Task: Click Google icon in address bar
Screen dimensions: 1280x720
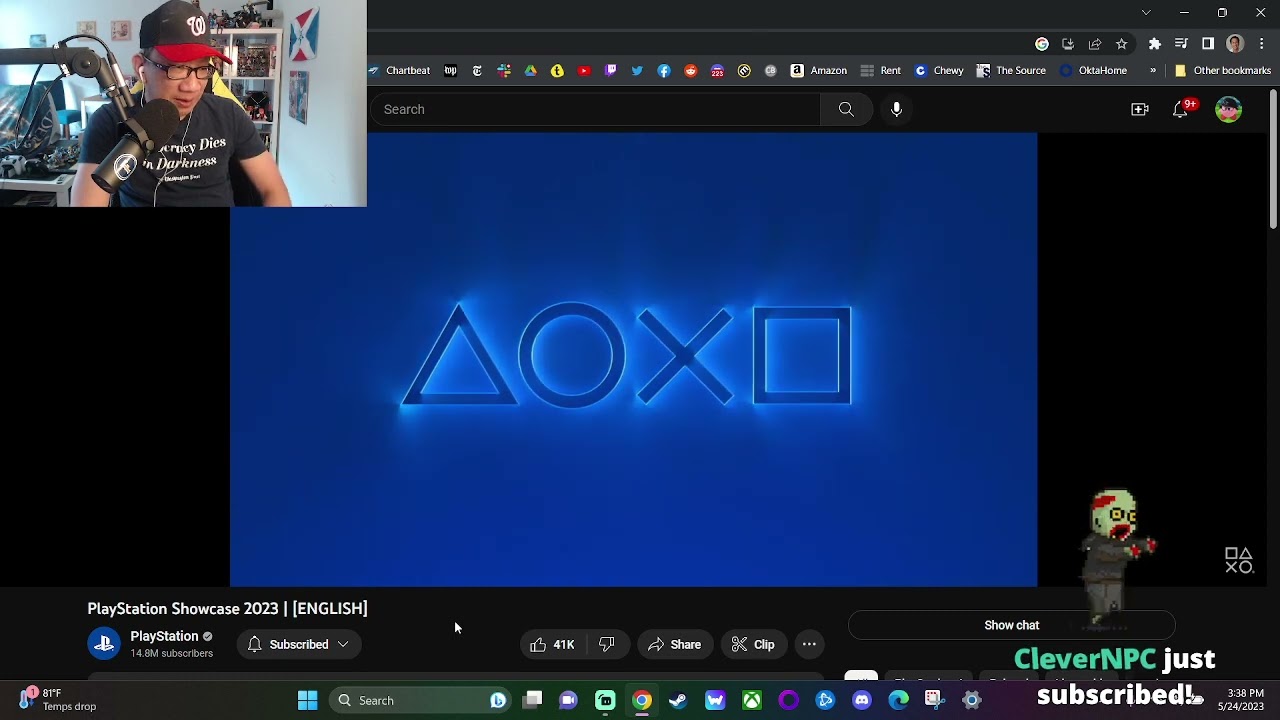Action: coord(1042,44)
